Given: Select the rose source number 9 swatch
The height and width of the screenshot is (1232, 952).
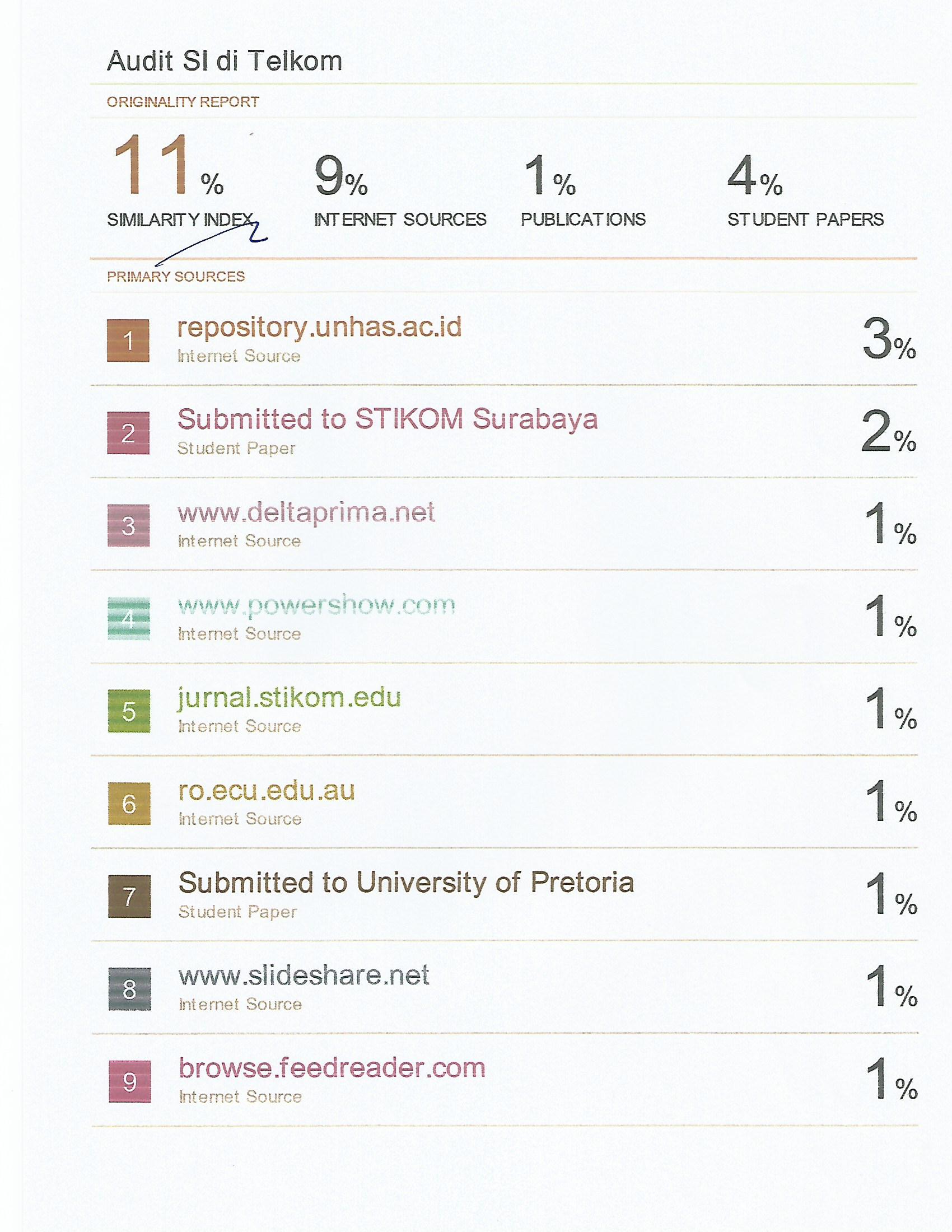Looking at the screenshot, I should click(x=130, y=1081).
